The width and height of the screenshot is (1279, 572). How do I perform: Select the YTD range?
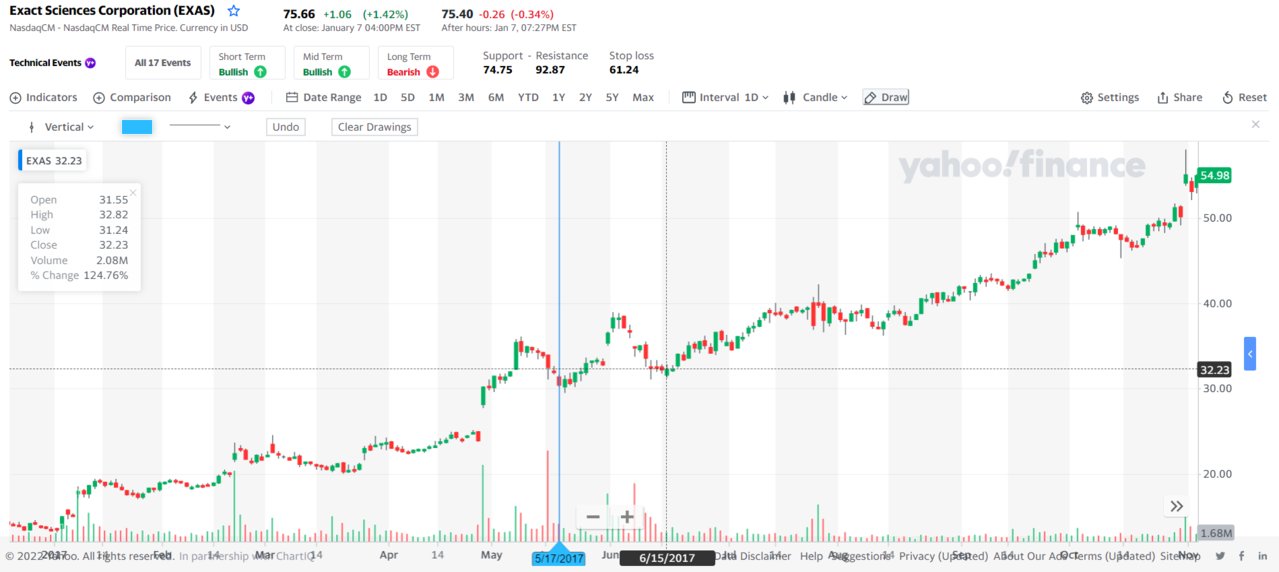[528, 97]
